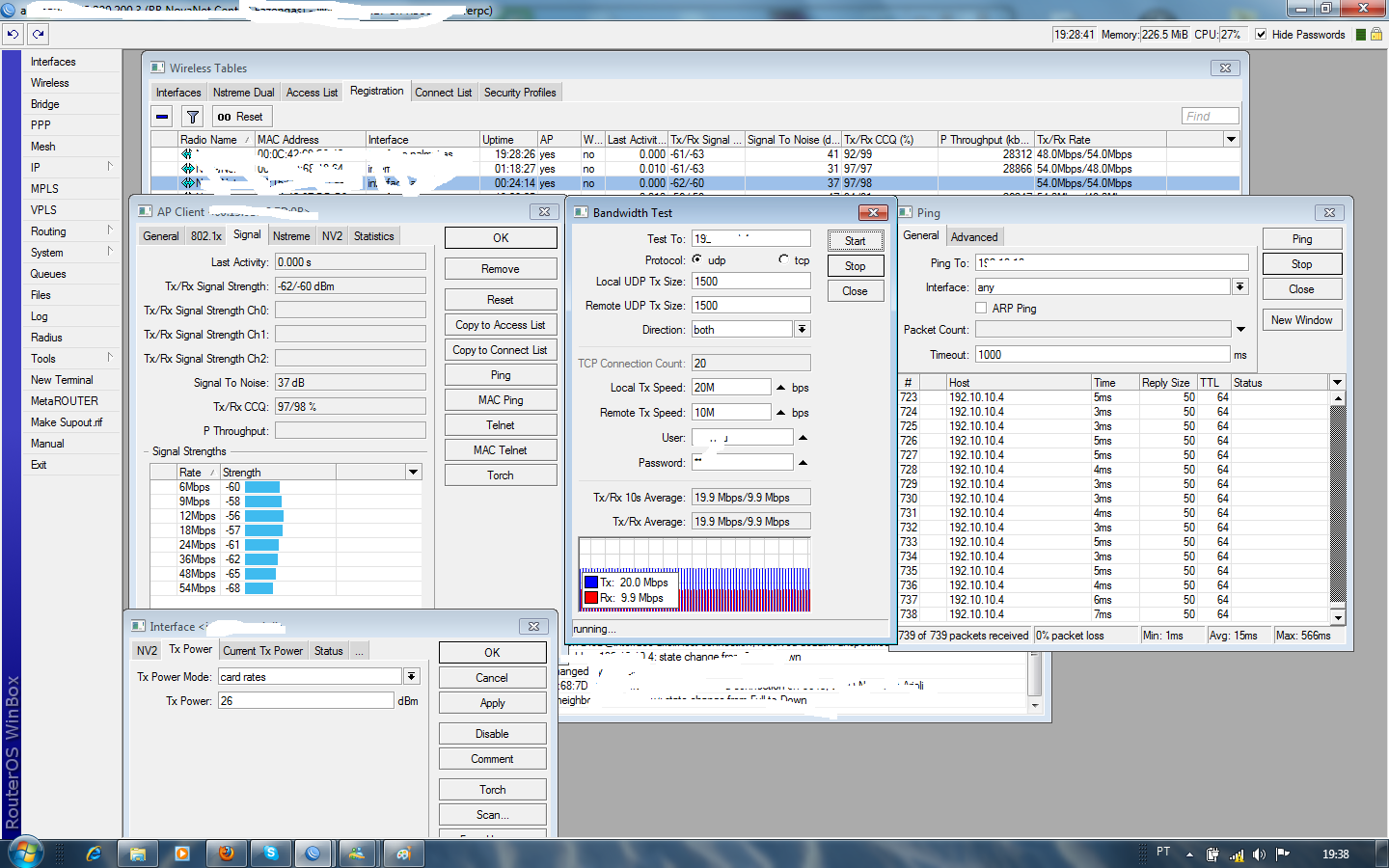
Task: Click New Window in the Ping dialog
Action: pos(1301,319)
